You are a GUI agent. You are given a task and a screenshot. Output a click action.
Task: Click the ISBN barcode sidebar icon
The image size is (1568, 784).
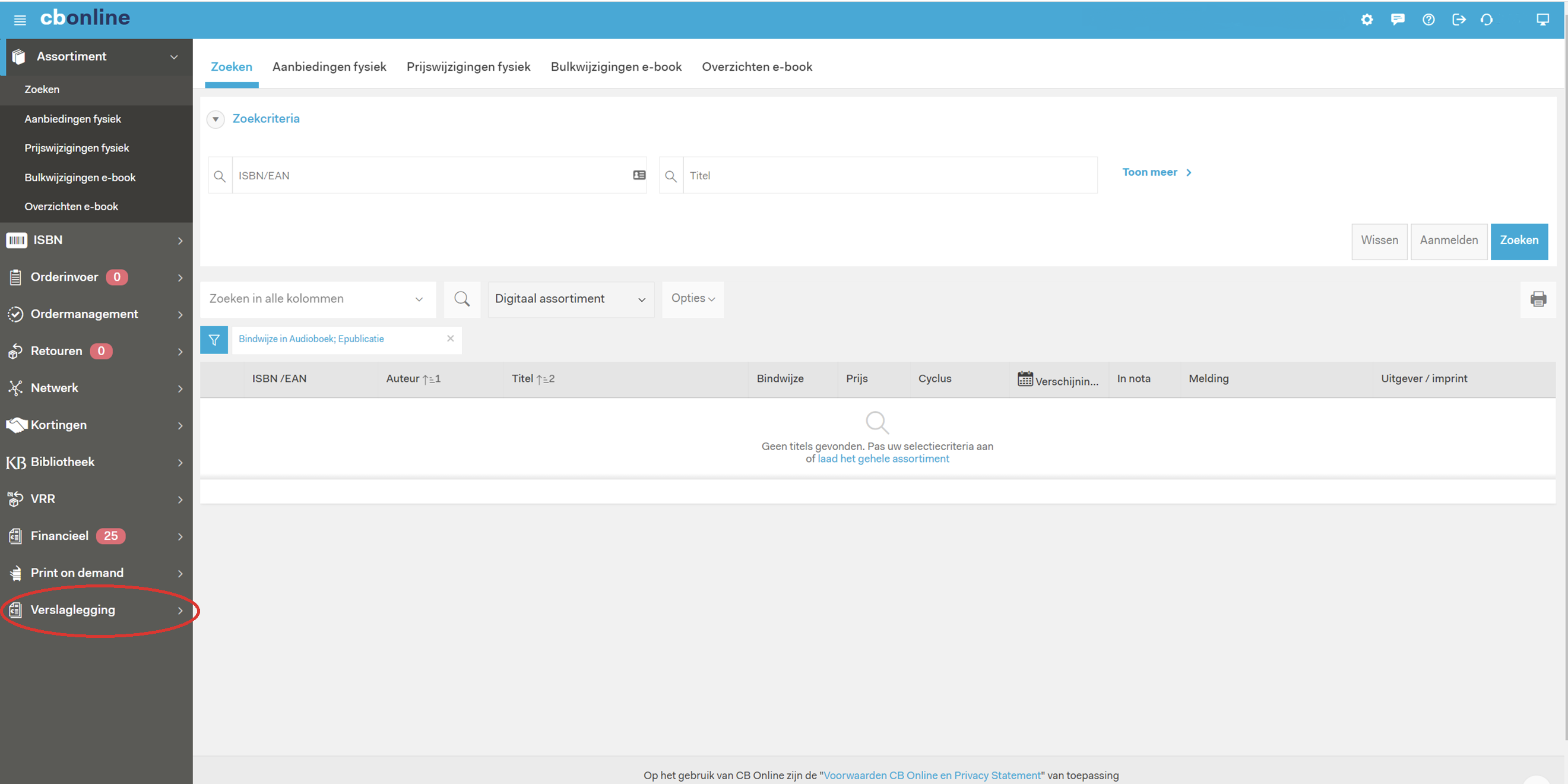17,241
